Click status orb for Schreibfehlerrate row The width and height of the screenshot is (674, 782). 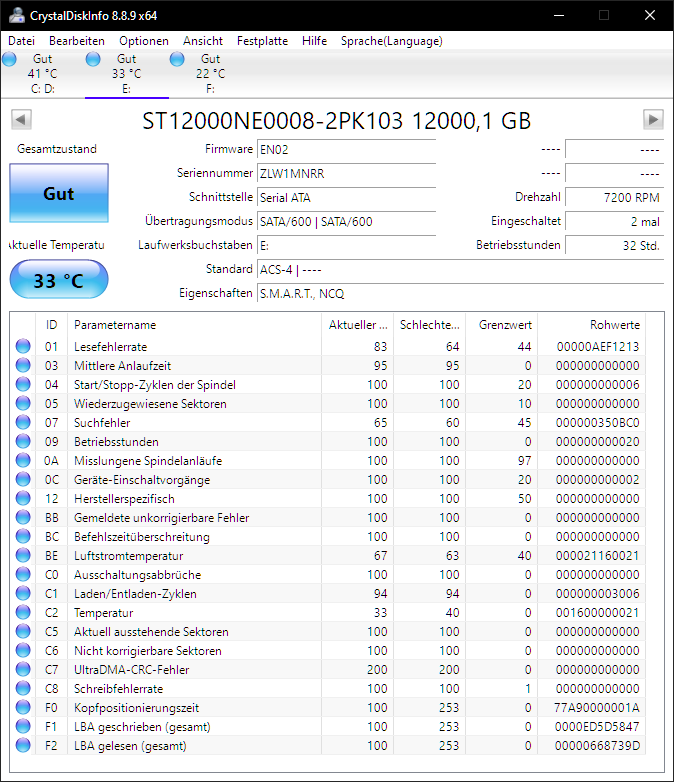click(23, 688)
